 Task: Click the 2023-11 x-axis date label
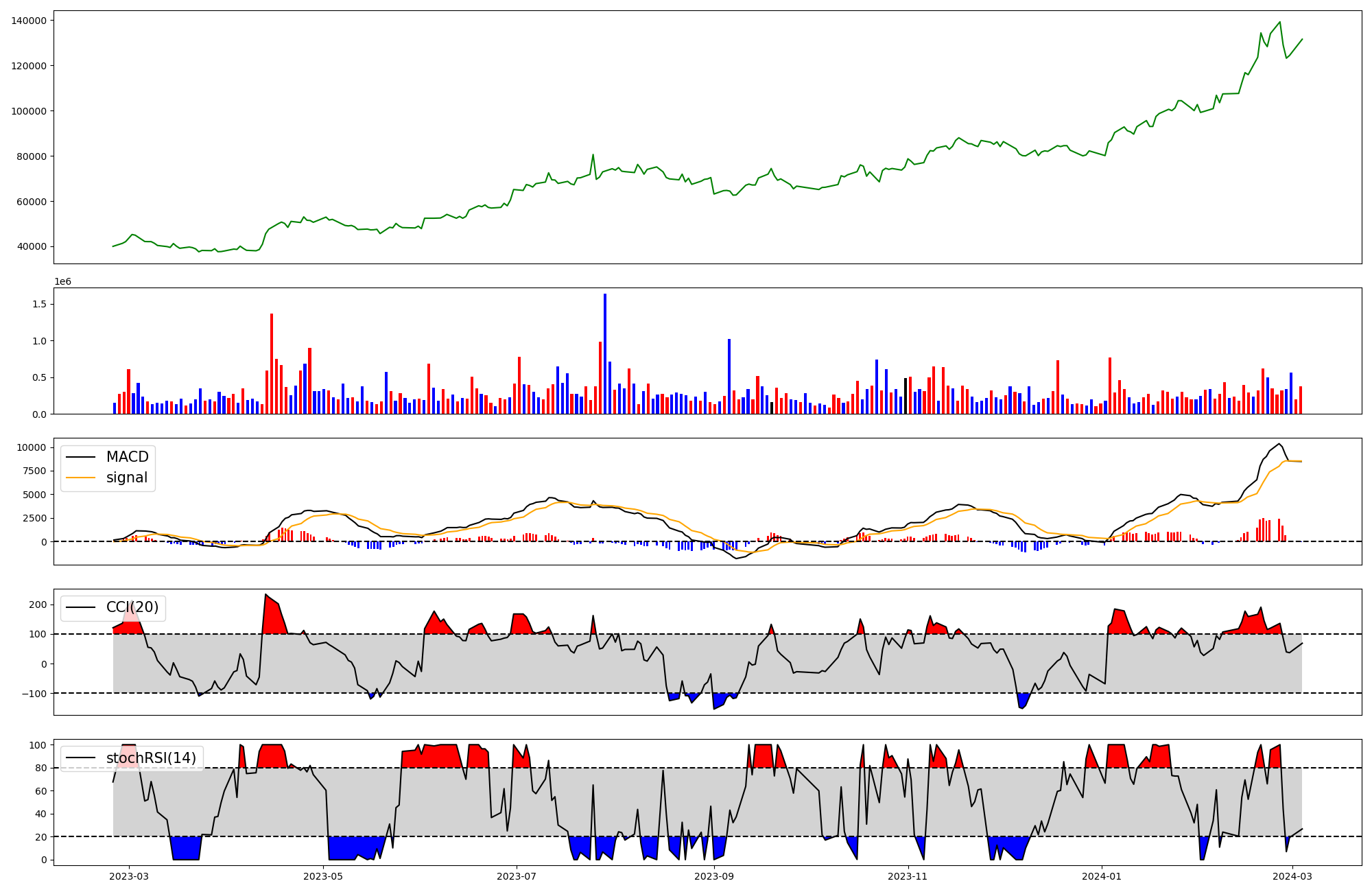click(908, 876)
